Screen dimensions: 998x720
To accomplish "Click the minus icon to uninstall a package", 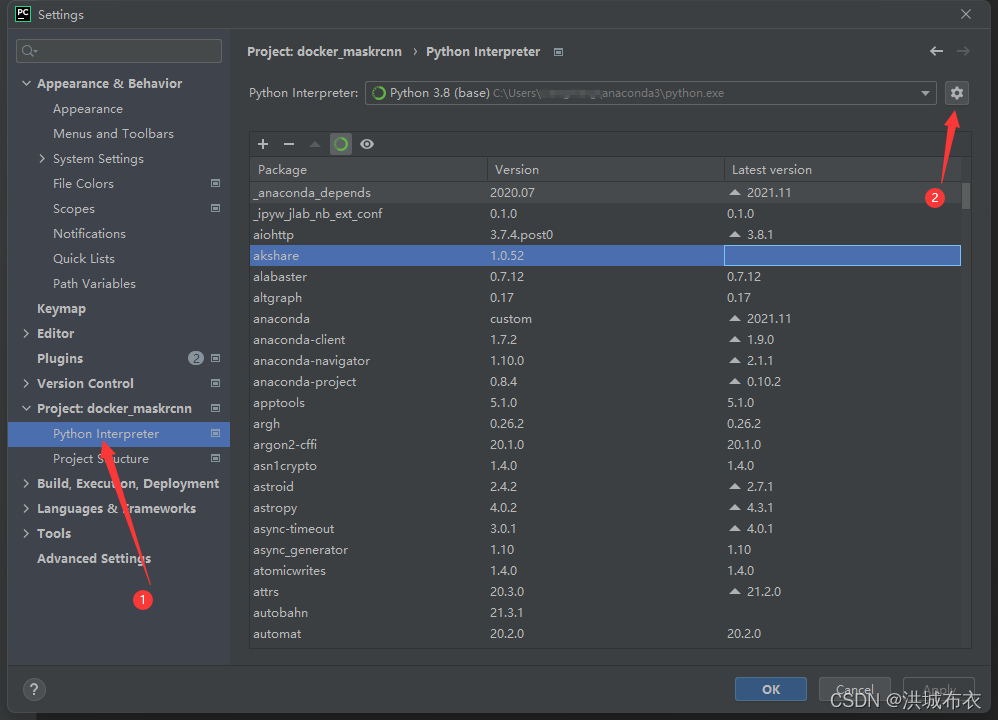I will [x=289, y=144].
